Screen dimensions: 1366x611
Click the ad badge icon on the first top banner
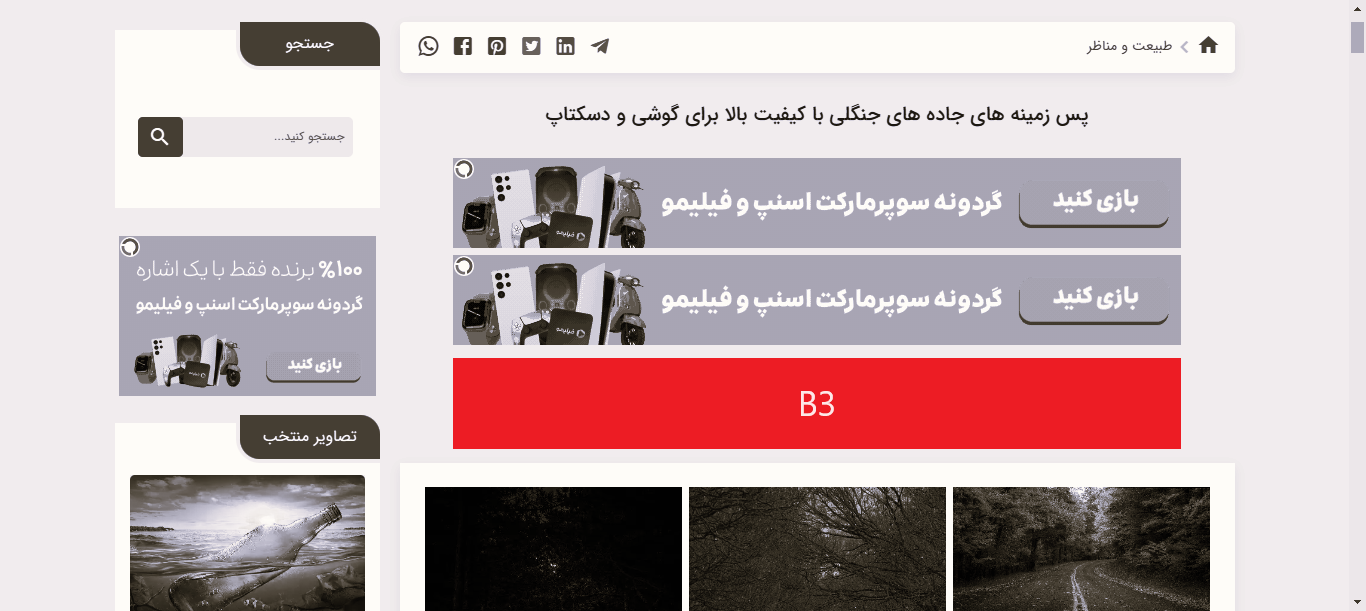pos(464,169)
